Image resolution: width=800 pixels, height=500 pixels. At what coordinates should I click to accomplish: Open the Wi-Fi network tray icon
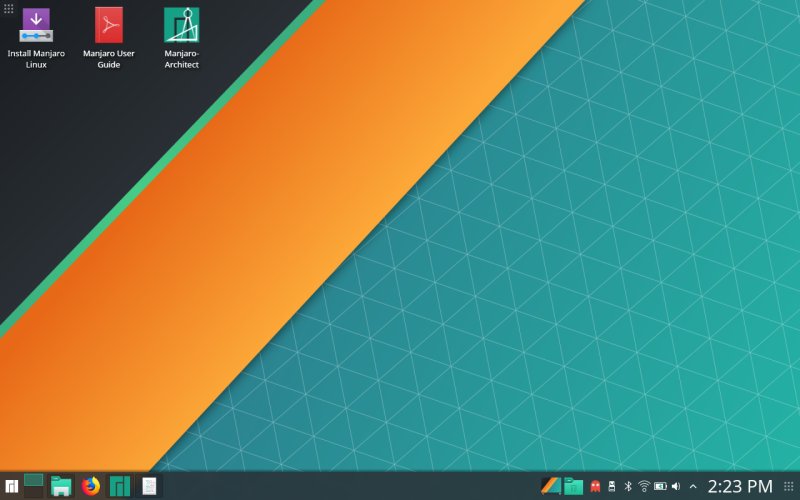point(644,486)
